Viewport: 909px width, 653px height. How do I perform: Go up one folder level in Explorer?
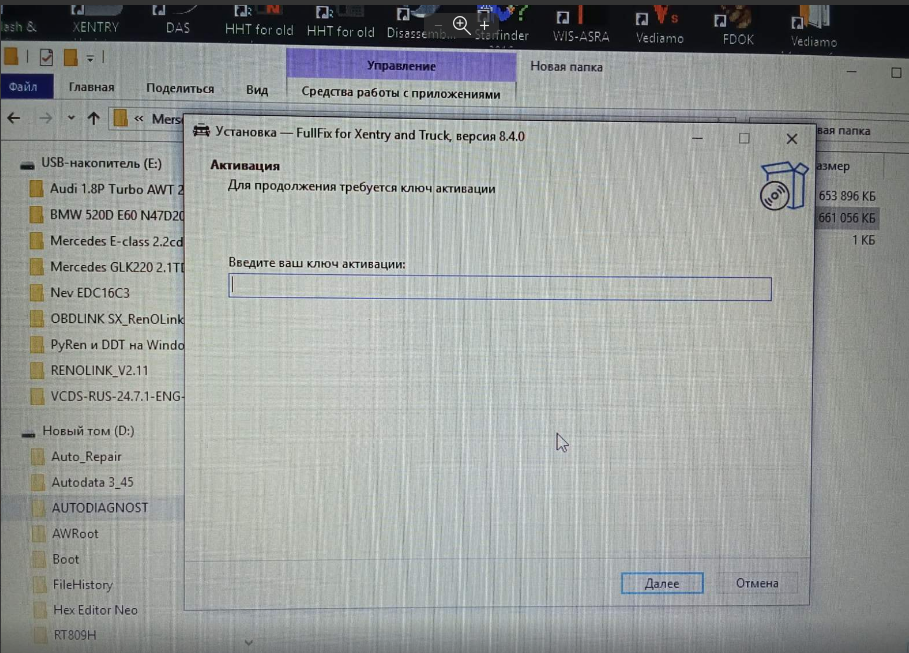[x=93, y=118]
